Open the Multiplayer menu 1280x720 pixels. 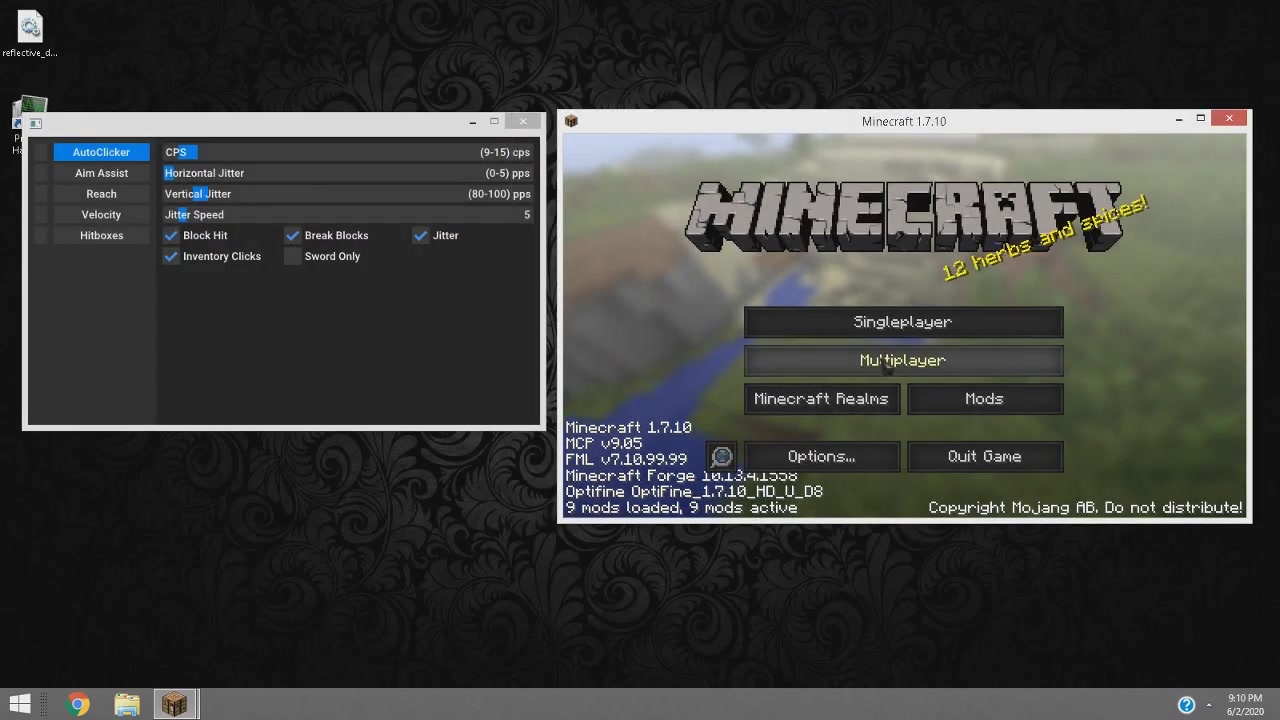[x=903, y=360]
